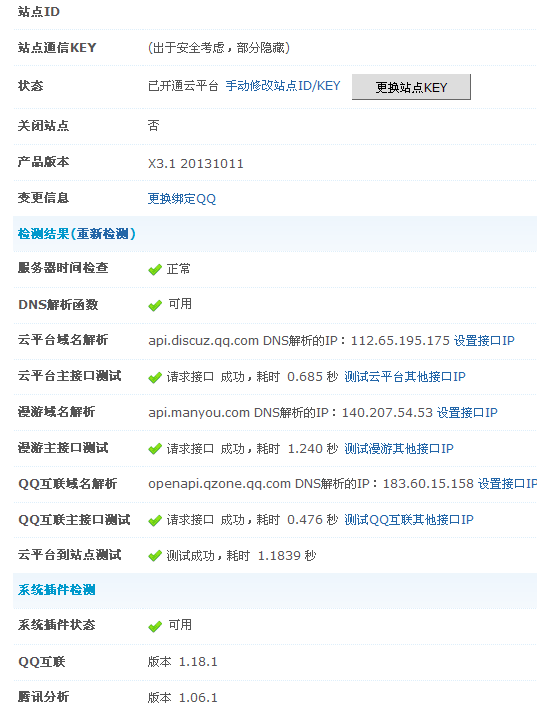Click the 站点通信KEY hidden value text
Image resolution: width=537 pixels, height=714 pixels.
point(219,48)
